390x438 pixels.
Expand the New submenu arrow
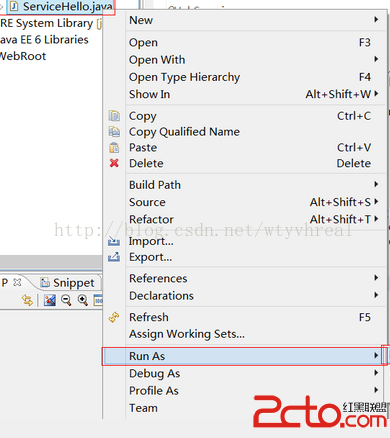pos(376,19)
